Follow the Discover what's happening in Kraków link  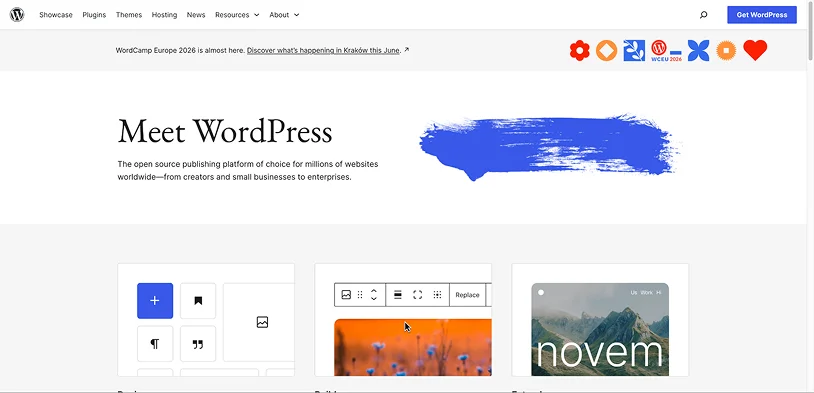click(323, 50)
